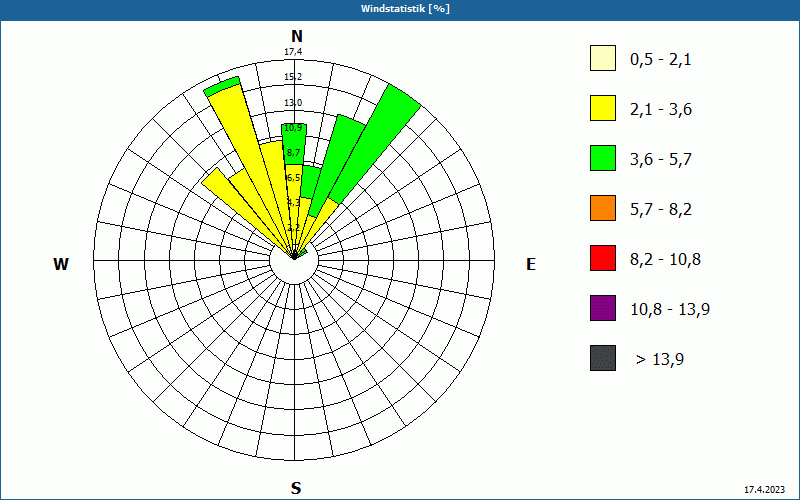Click the legend label "3,6 - 5,7"

(661, 160)
